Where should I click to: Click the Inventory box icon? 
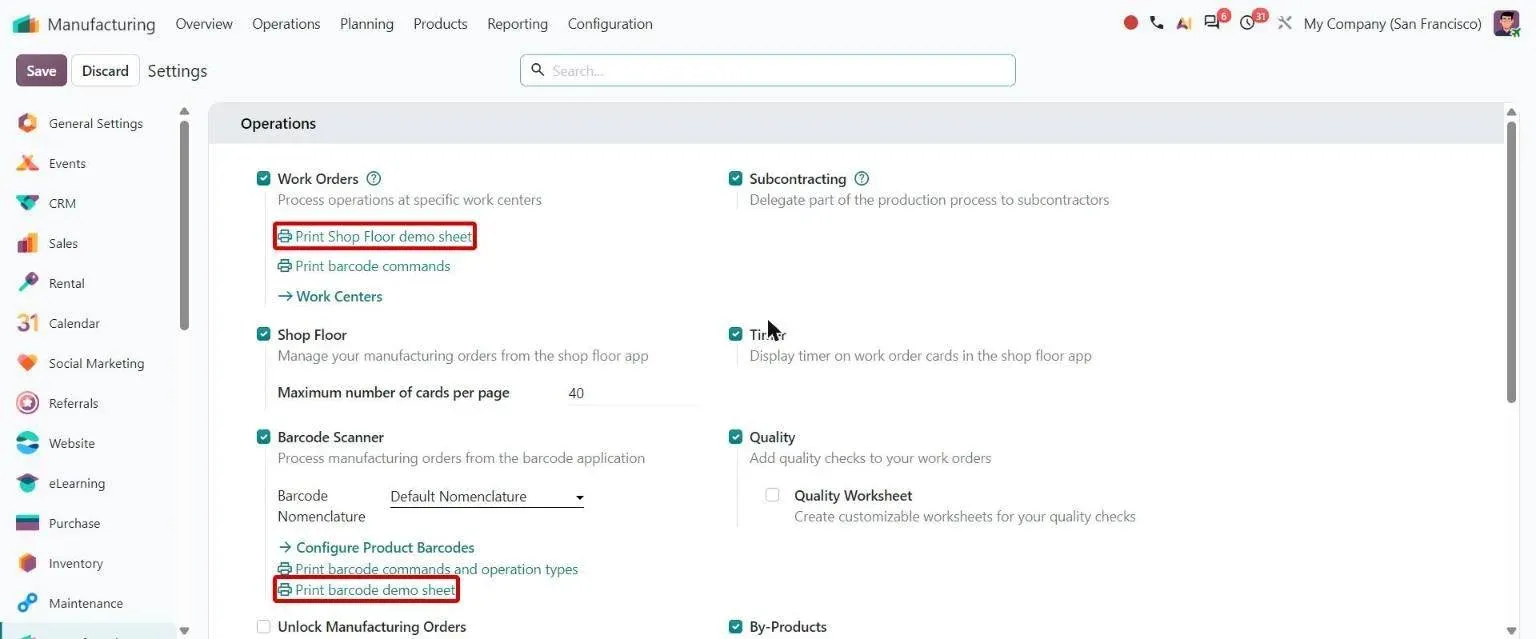tap(28, 563)
